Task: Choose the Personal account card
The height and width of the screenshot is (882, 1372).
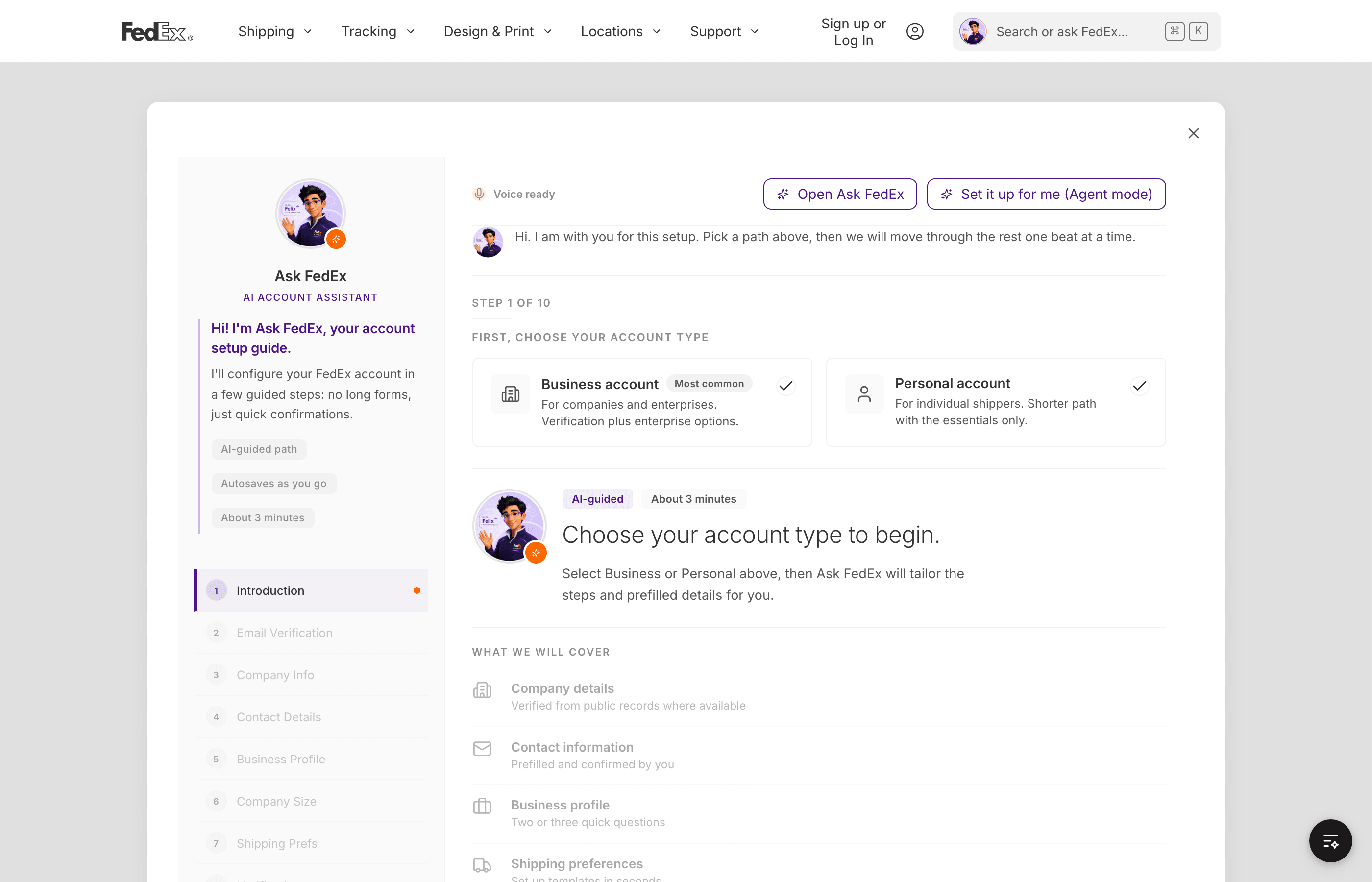Action: pos(996,402)
